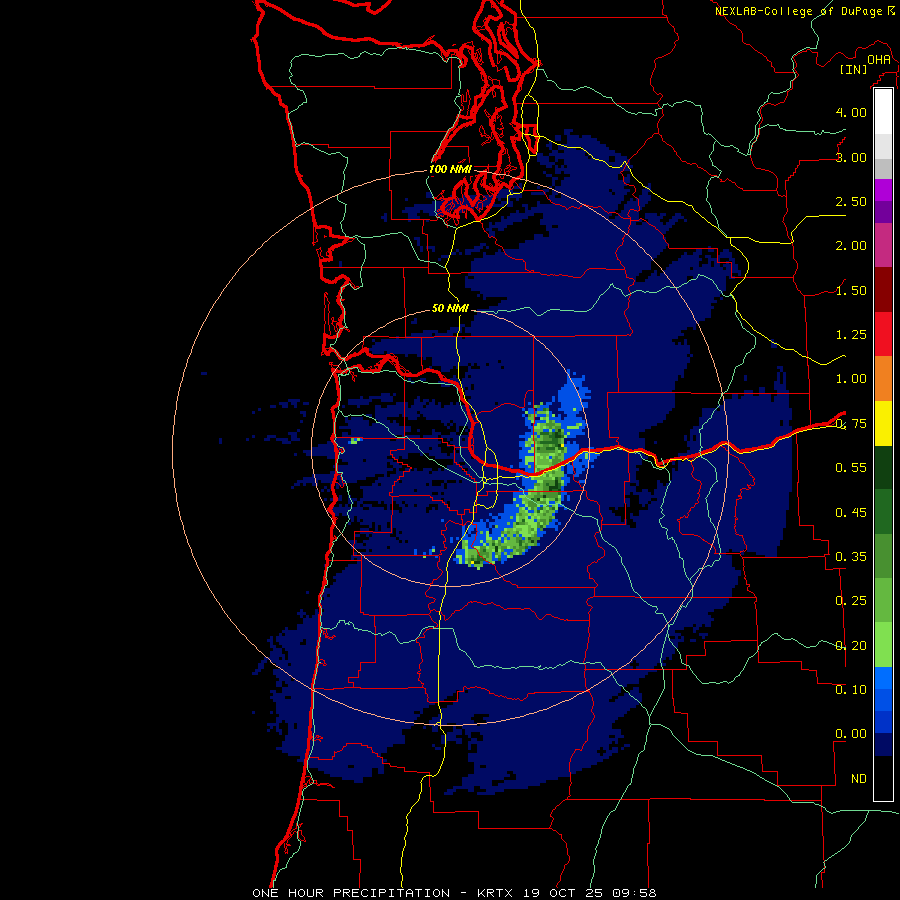
Task: Click the dark red 1.50 legend swatch
Action: (883, 289)
